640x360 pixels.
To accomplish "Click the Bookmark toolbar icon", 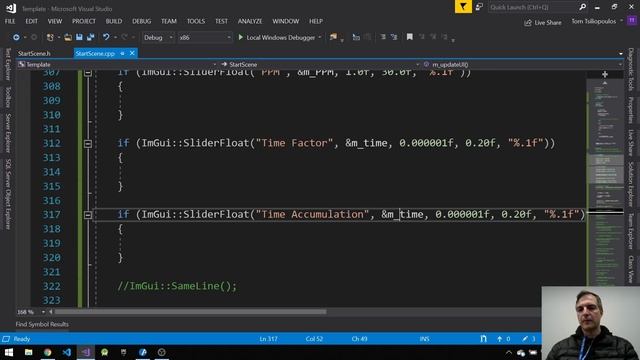I will click(409, 37).
